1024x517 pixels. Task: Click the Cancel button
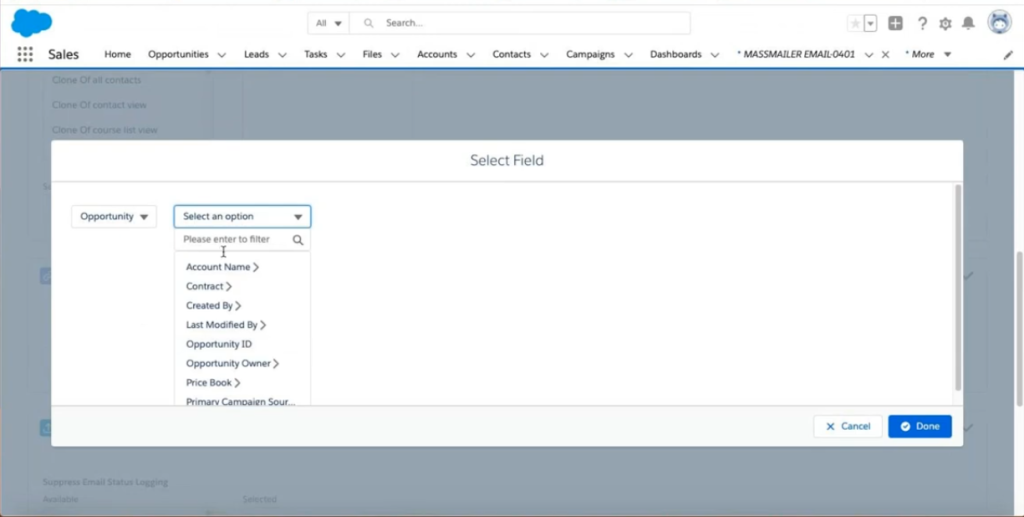pyautogui.click(x=848, y=426)
